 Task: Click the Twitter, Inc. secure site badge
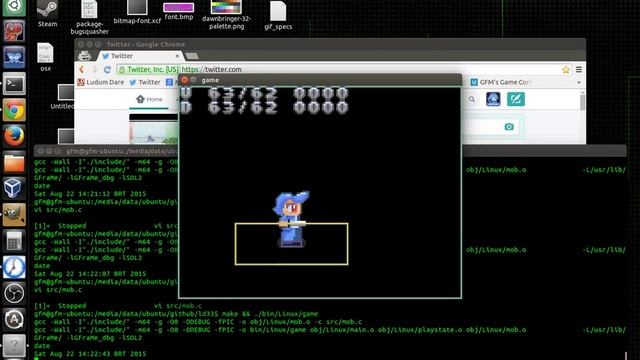(149, 69)
